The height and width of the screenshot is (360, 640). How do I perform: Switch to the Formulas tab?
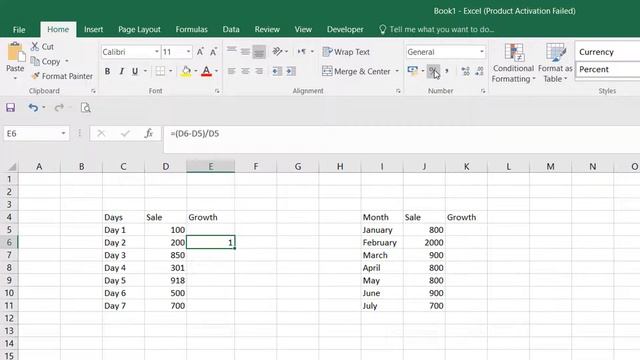point(191,29)
